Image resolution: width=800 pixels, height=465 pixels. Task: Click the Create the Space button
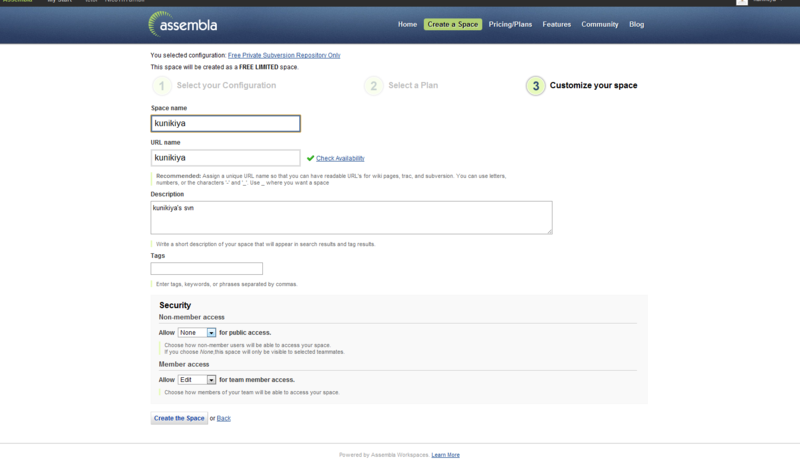[179, 418]
